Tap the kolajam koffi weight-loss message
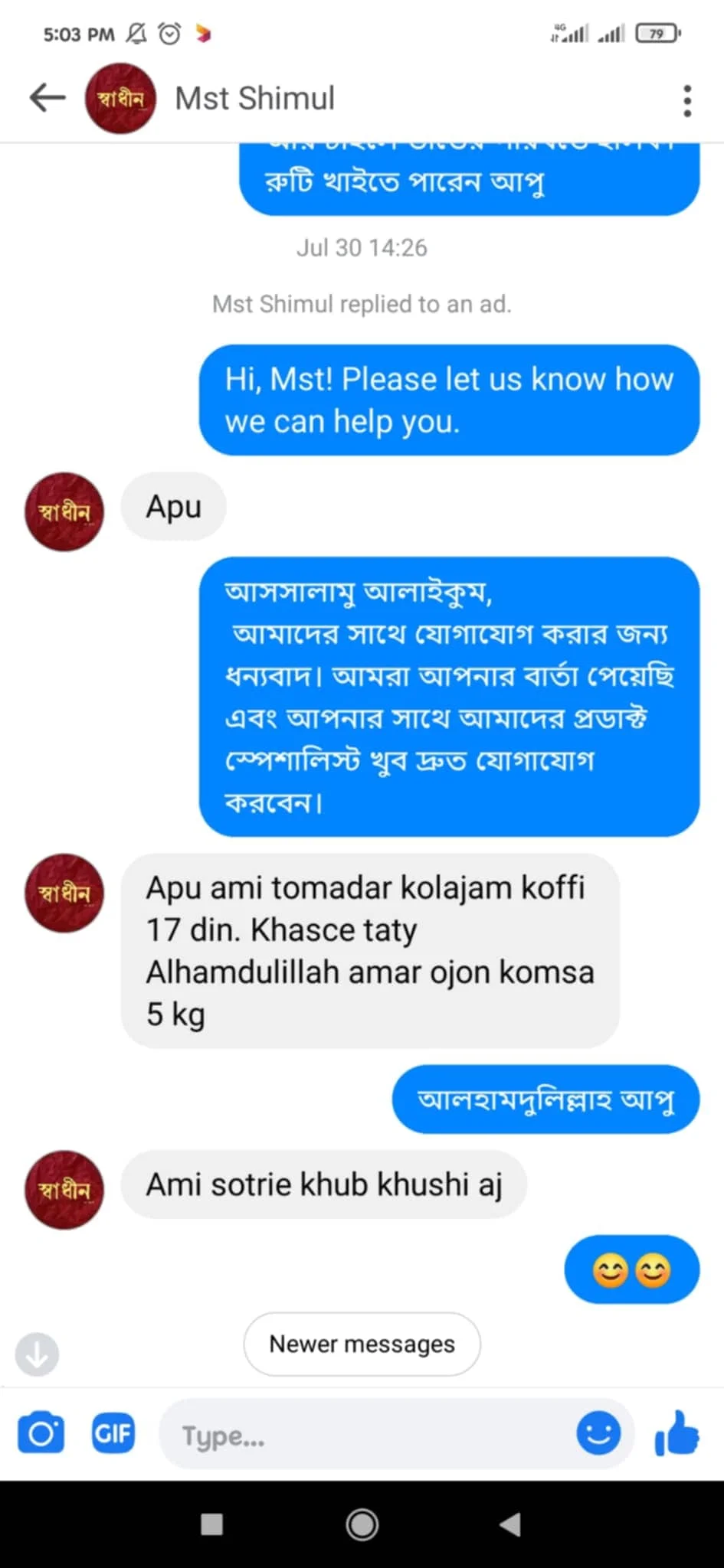Screen dimensions: 724x1568 click(370, 951)
